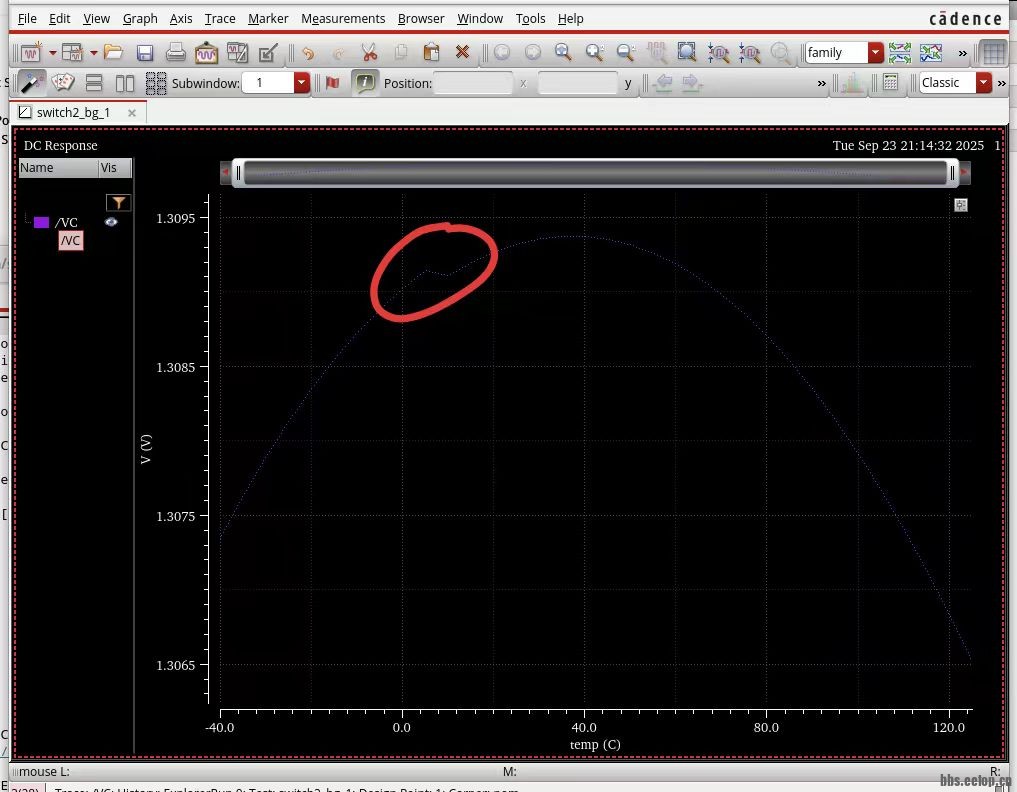Click right handle of zoom slider
This screenshot has width=1017, height=792.
coord(952,173)
